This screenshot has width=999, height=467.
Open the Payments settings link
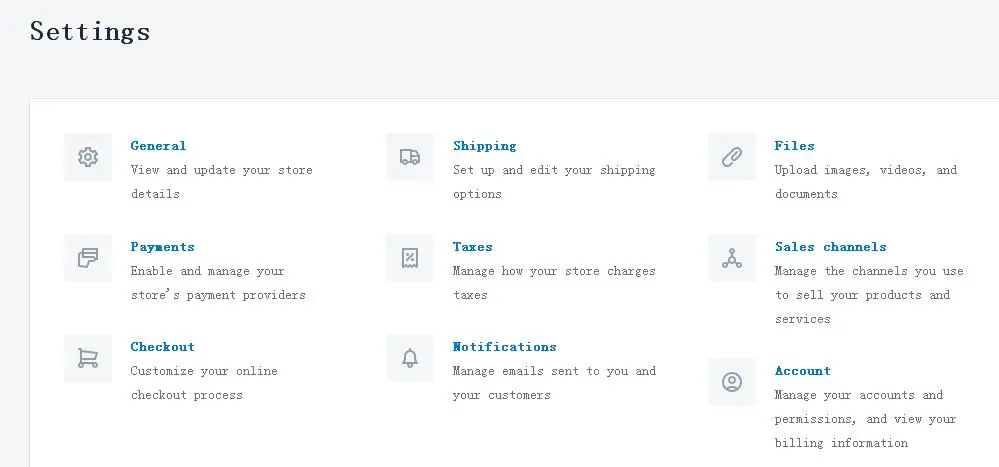[162, 247]
